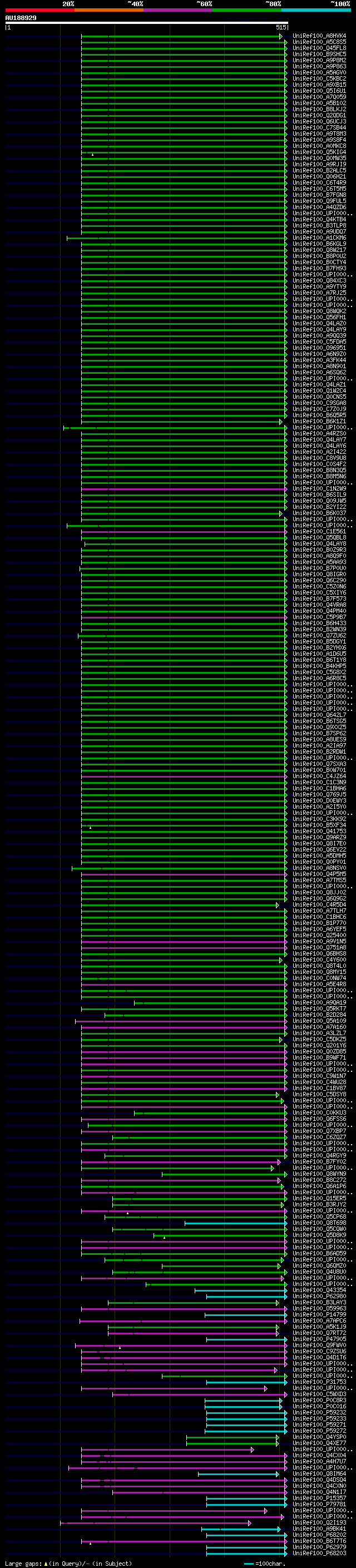Open hit UniRef100_B9SHC5
The image size is (356, 1568).
tap(319, 54)
